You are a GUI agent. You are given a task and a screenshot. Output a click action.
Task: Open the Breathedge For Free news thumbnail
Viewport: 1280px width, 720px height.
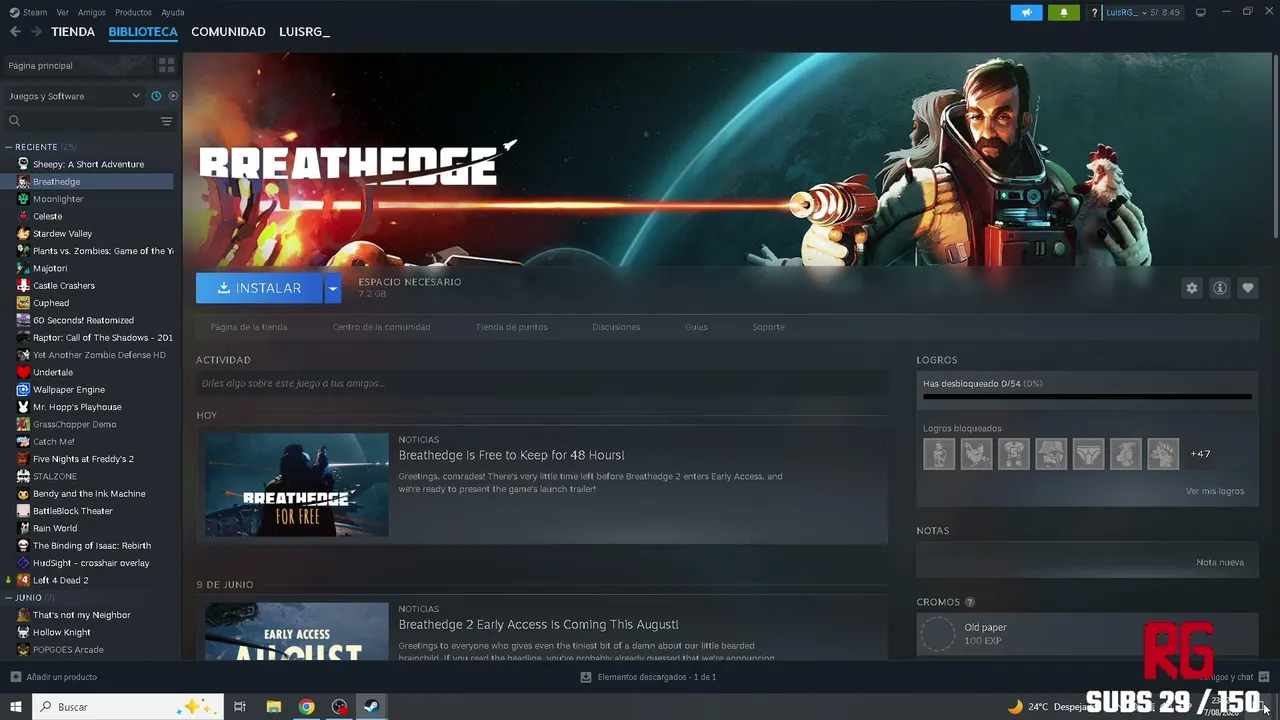click(x=297, y=485)
